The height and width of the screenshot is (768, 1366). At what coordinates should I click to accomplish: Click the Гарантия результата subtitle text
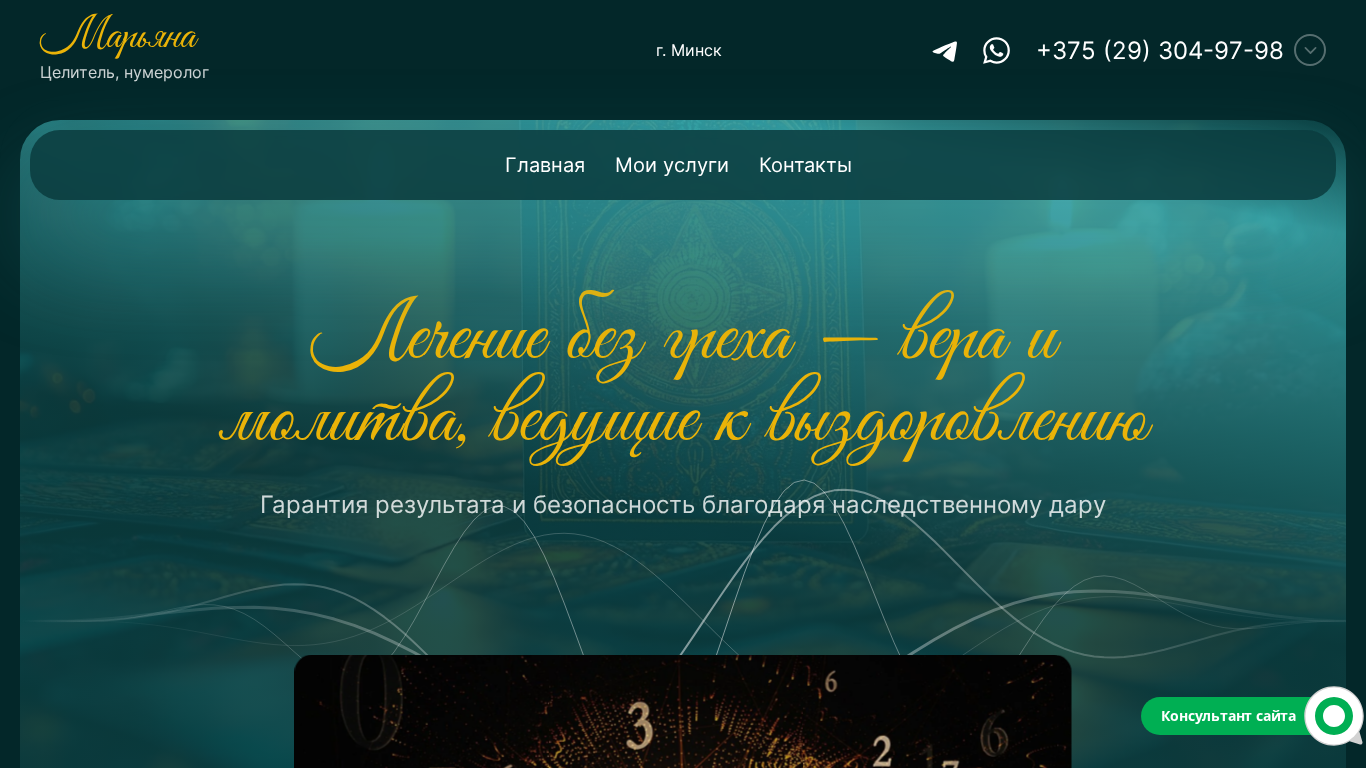(x=683, y=505)
